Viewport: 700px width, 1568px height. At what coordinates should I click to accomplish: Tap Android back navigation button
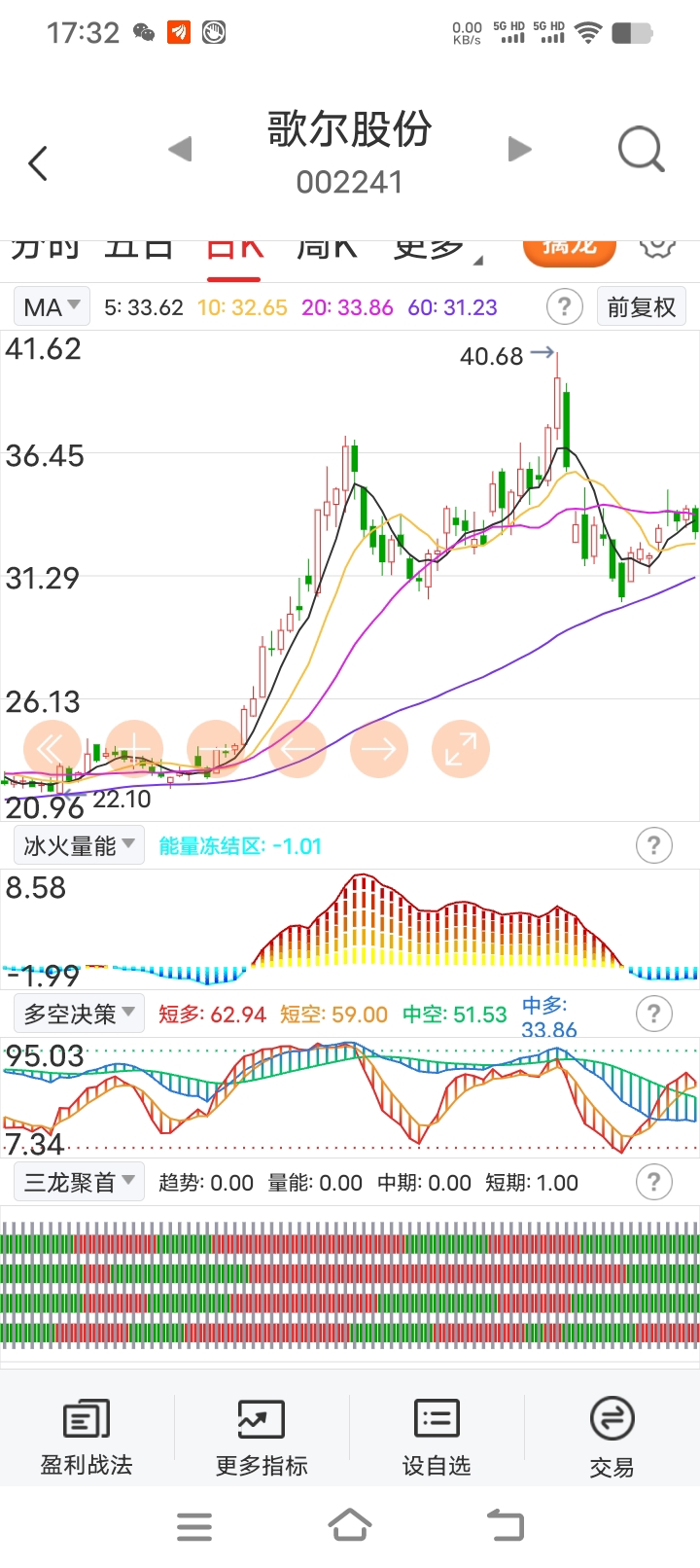tap(506, 1525)
